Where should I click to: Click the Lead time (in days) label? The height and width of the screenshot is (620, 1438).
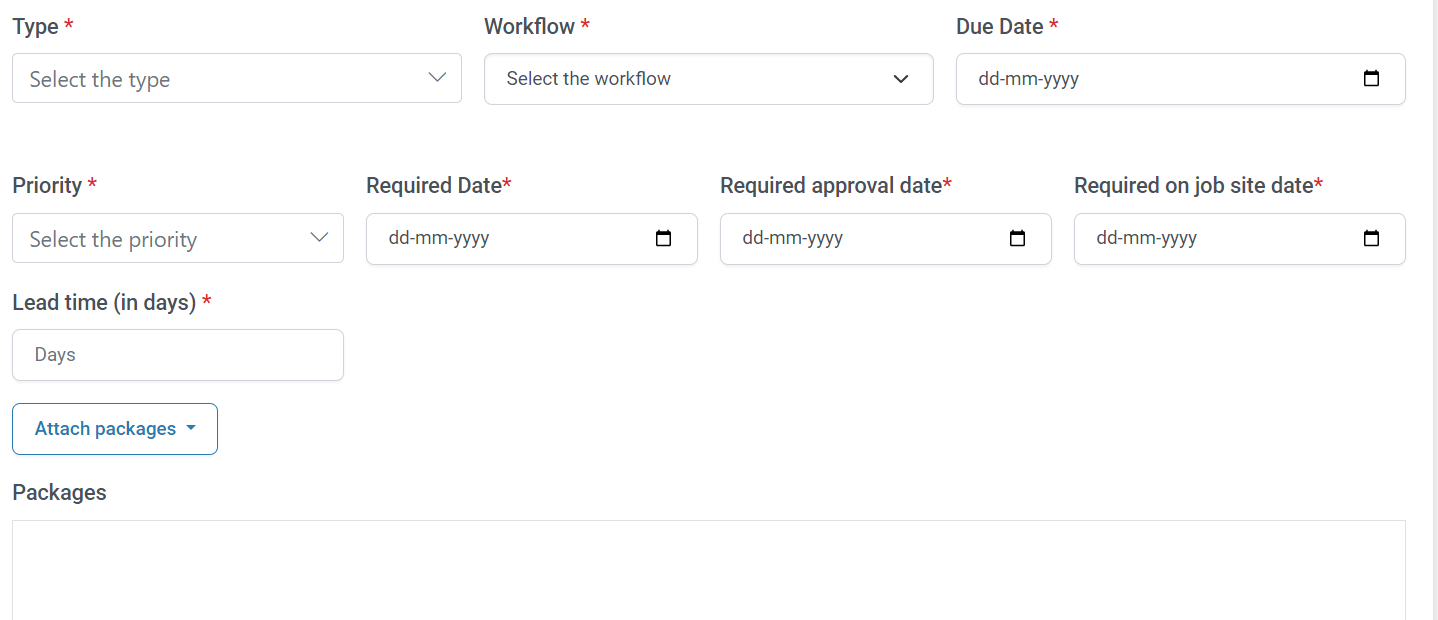[104, 302]
